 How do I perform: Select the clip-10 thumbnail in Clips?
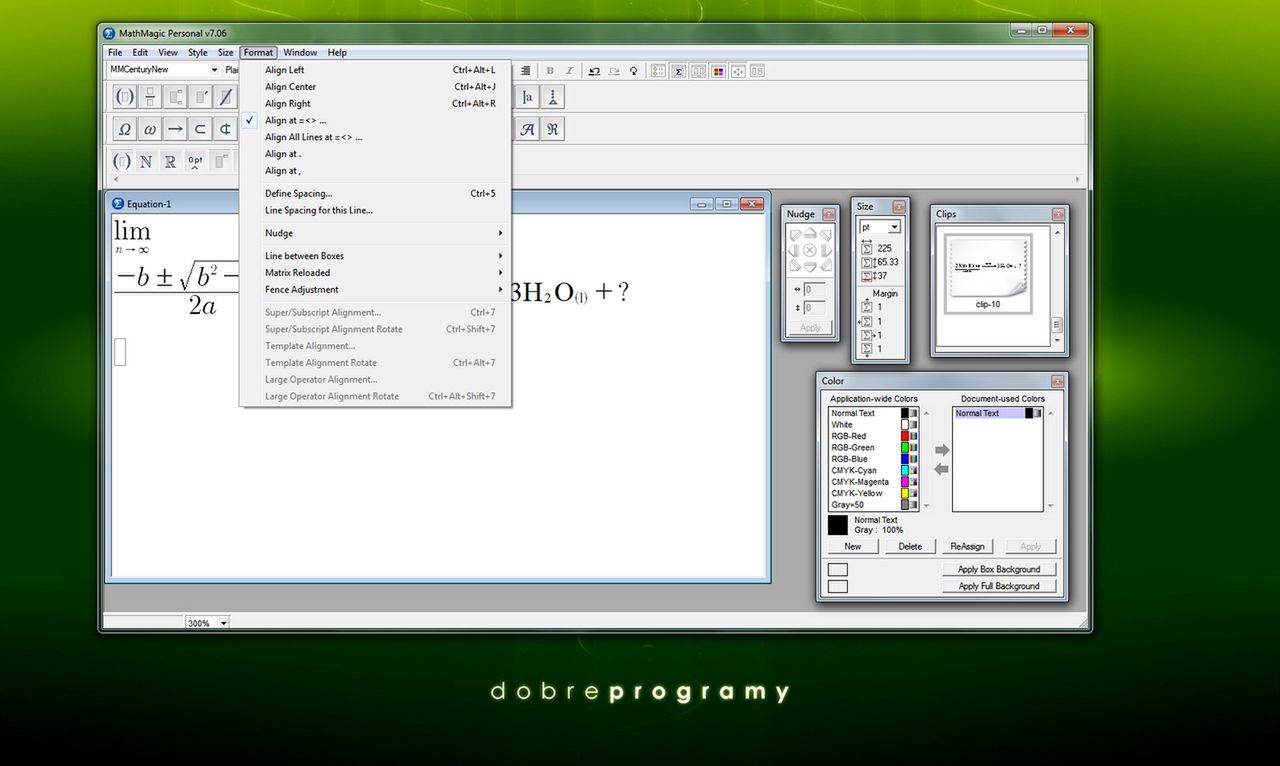pyautogui.click(x=988, y=272)
